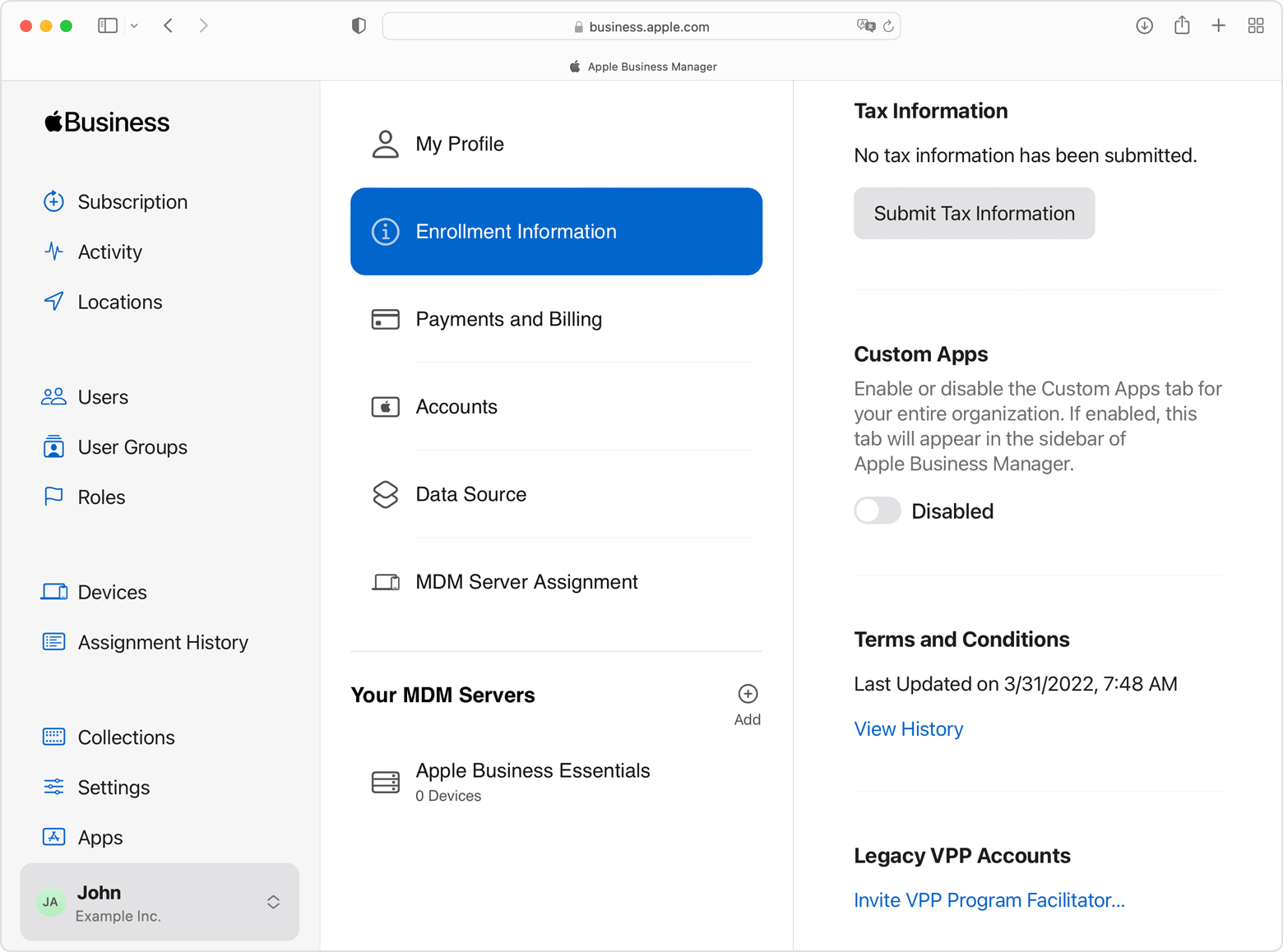
Task: Open Safari downloads icon
Action: point(1144,26)
